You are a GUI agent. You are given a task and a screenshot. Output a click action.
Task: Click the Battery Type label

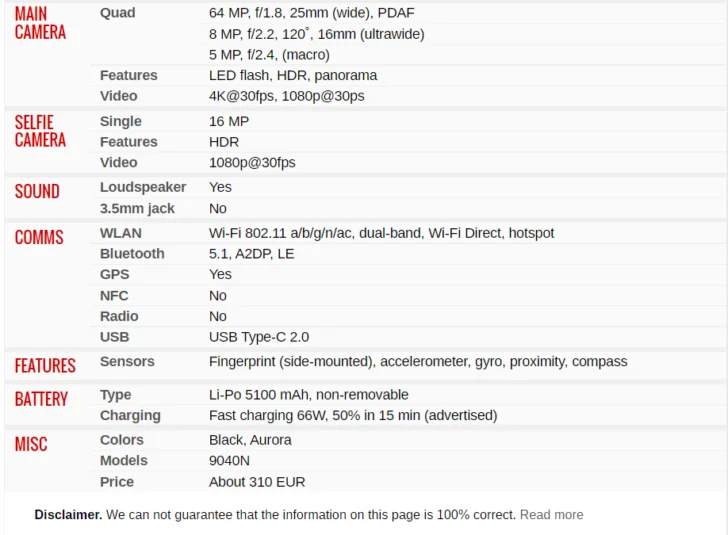(x=115, y=395)
